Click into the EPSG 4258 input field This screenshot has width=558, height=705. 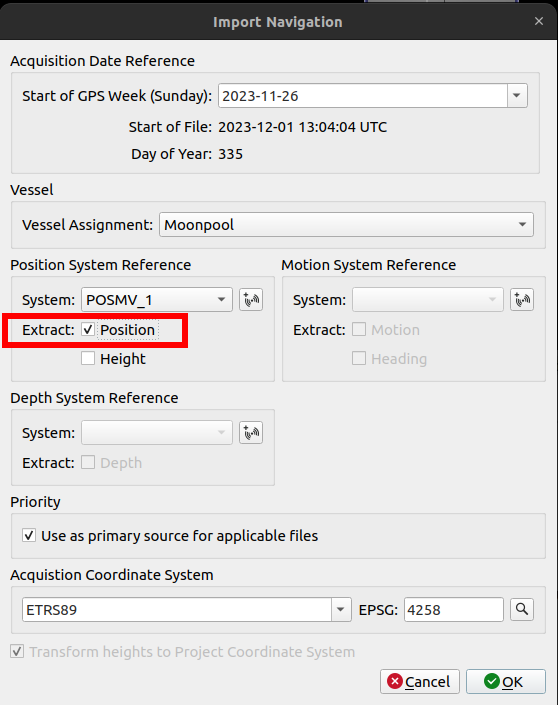point(454,610)
